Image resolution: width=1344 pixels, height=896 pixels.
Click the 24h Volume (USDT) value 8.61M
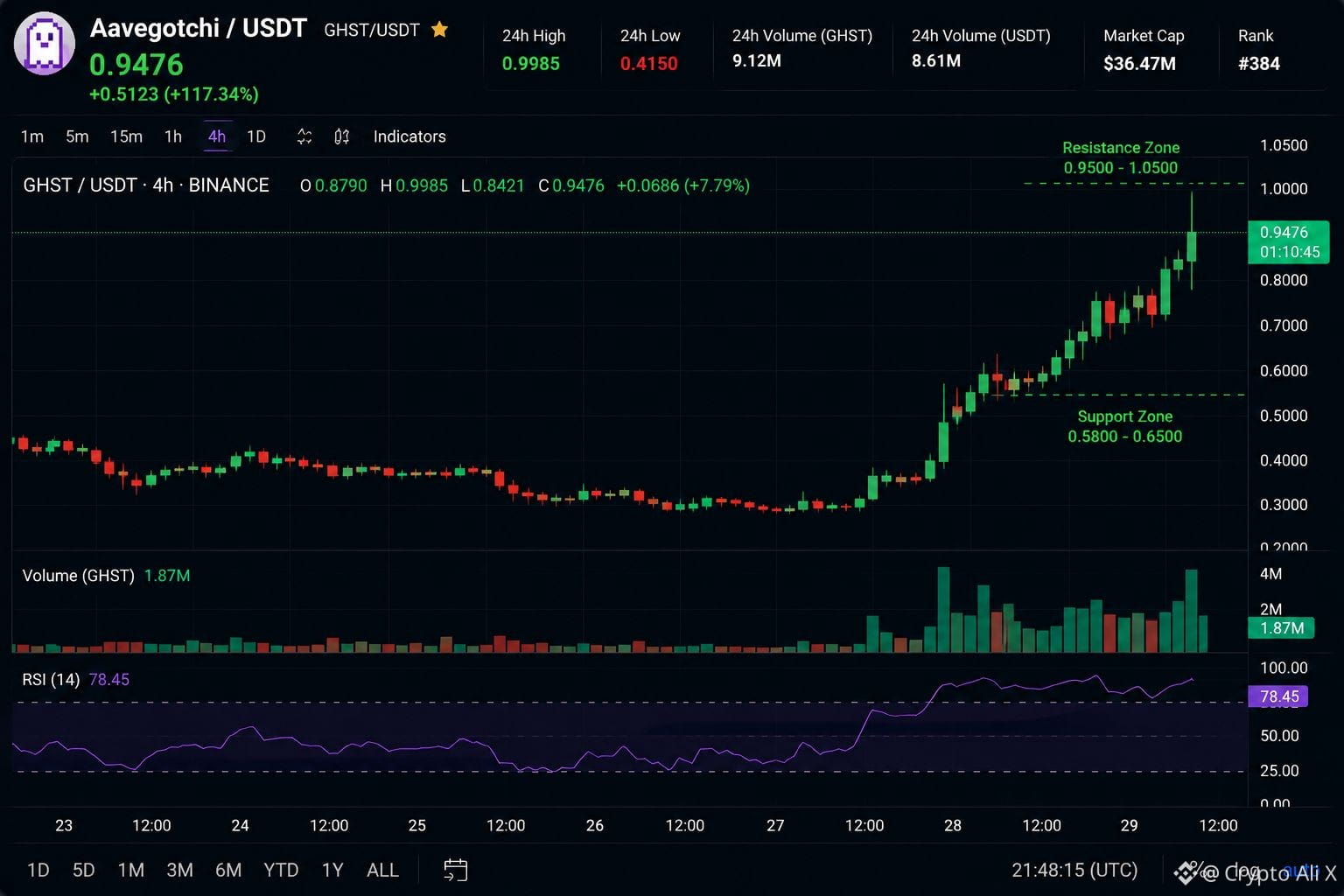click(936, 60)
